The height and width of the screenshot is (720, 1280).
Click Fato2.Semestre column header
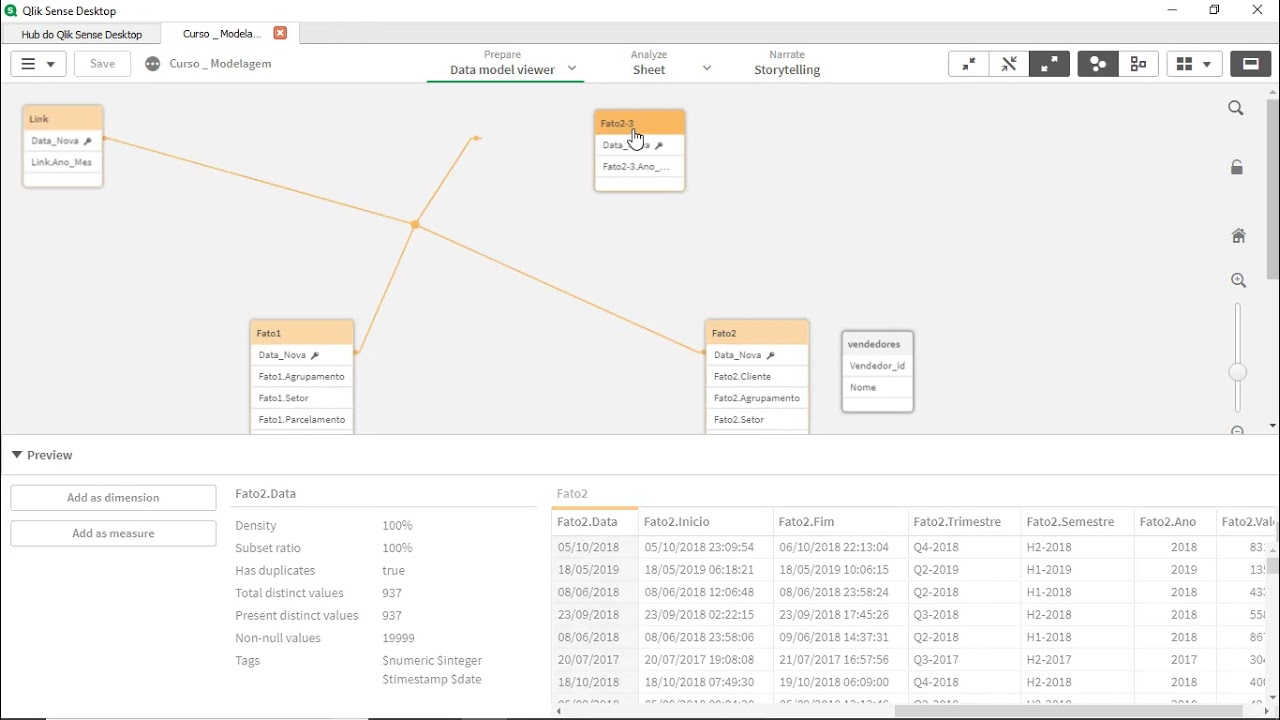1078,522
